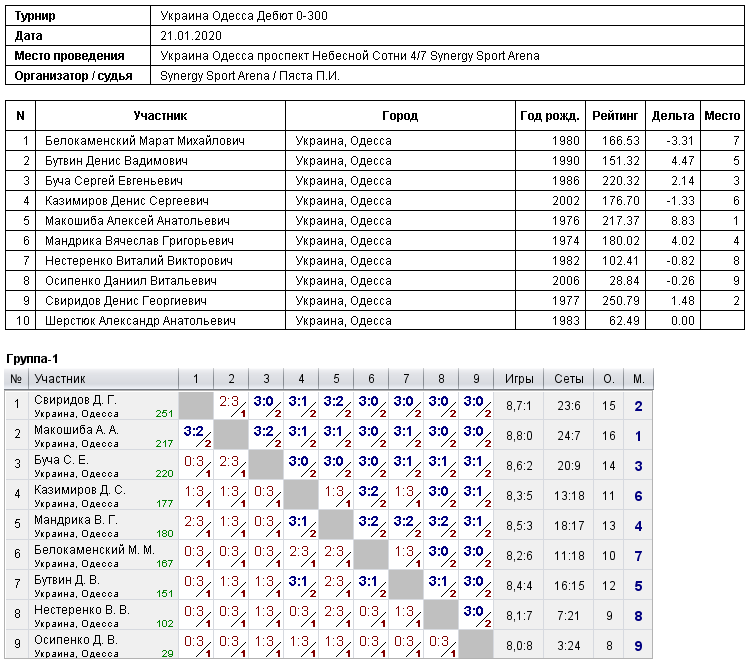Click the 'Город' column header
Image resolution: width=750 pixels, height=664 pixels.
click(400, 116)
